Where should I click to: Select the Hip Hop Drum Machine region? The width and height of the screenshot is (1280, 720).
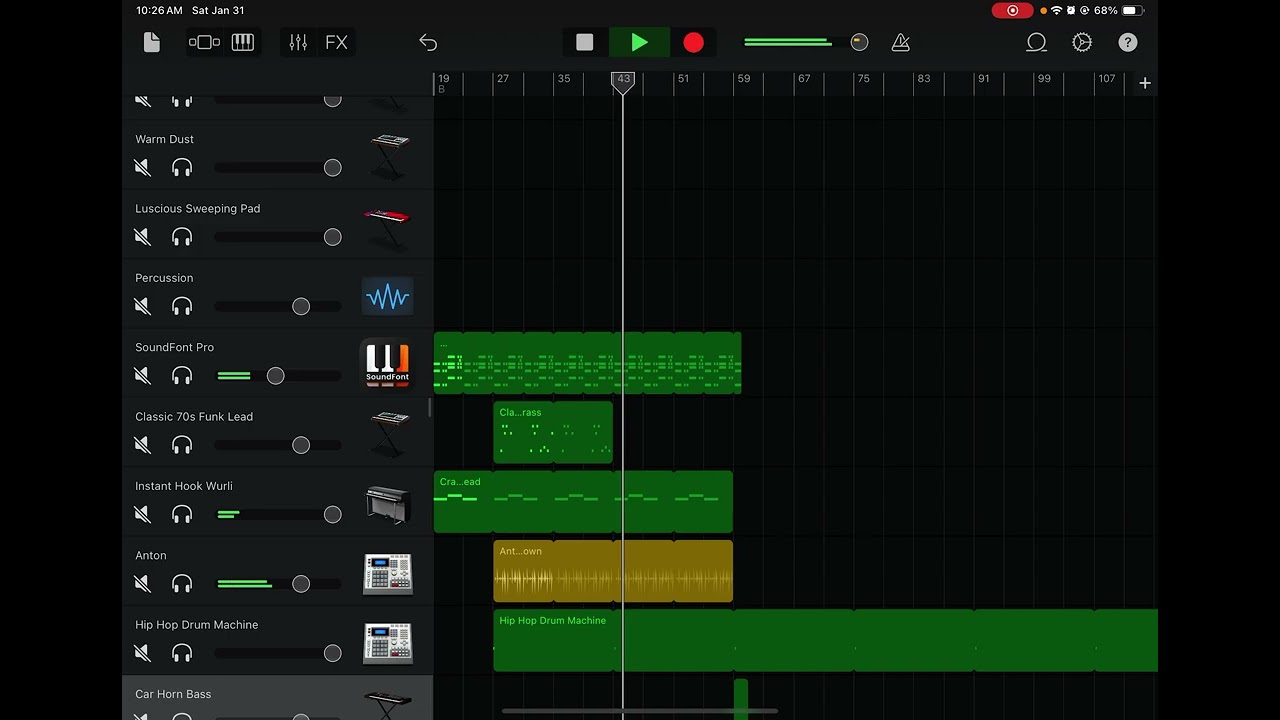click(x=826, y=641)
